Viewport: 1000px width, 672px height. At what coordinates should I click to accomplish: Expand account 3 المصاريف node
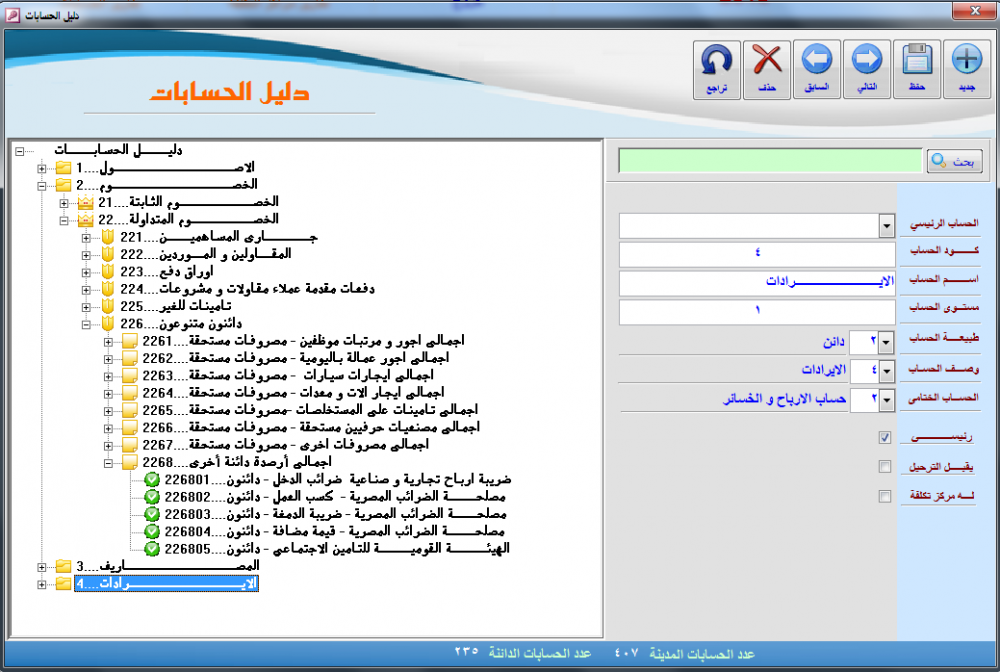tap(41, 567)
